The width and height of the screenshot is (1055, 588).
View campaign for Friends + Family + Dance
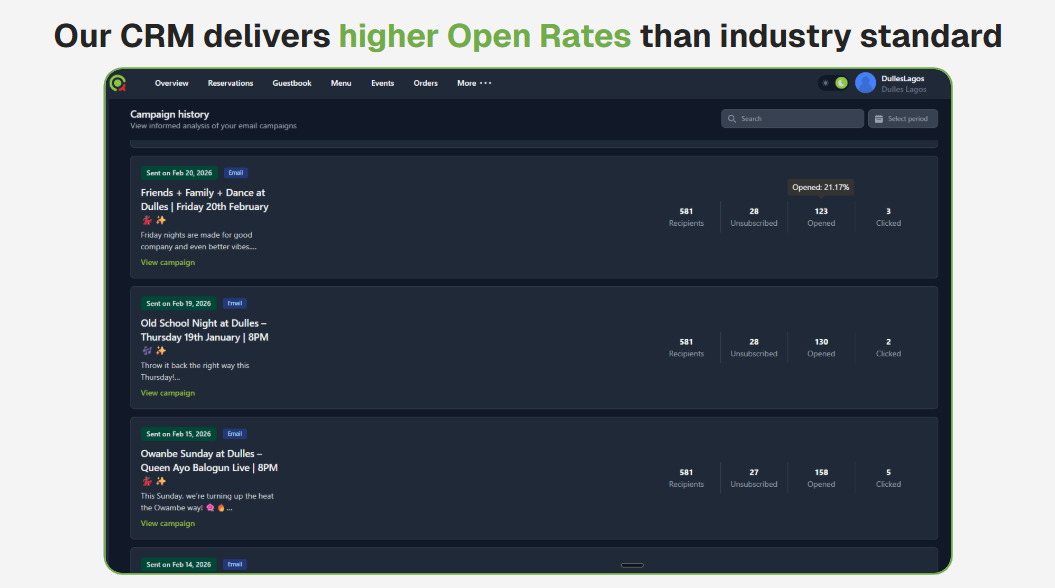pos(168,262)
